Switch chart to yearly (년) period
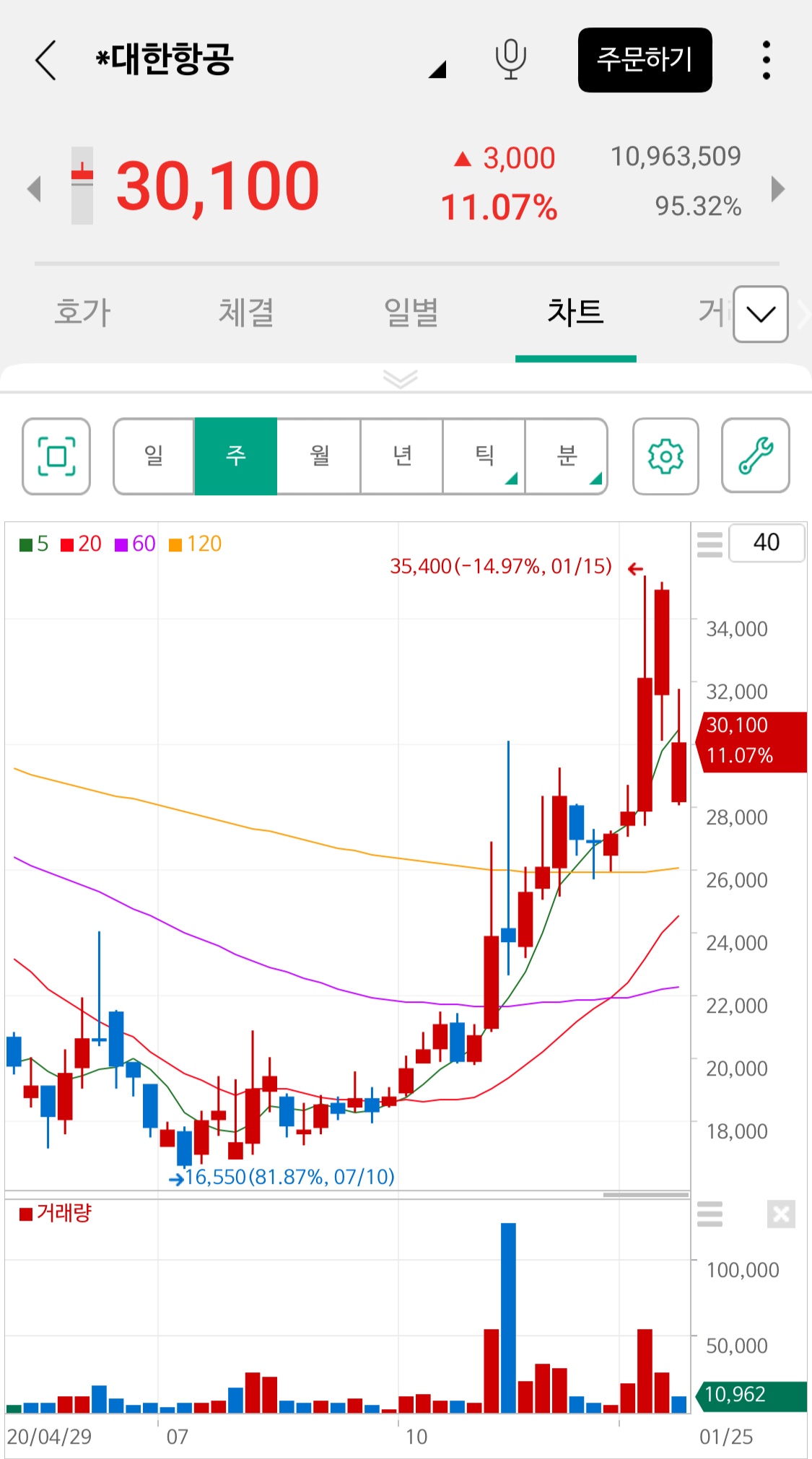 click(x=402, y=456)
